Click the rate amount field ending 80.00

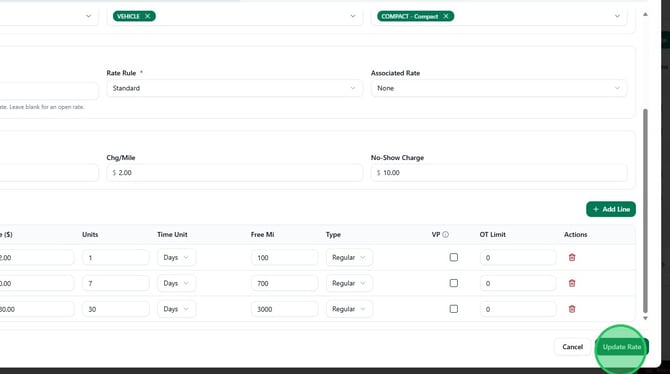[x=36, y=309]
